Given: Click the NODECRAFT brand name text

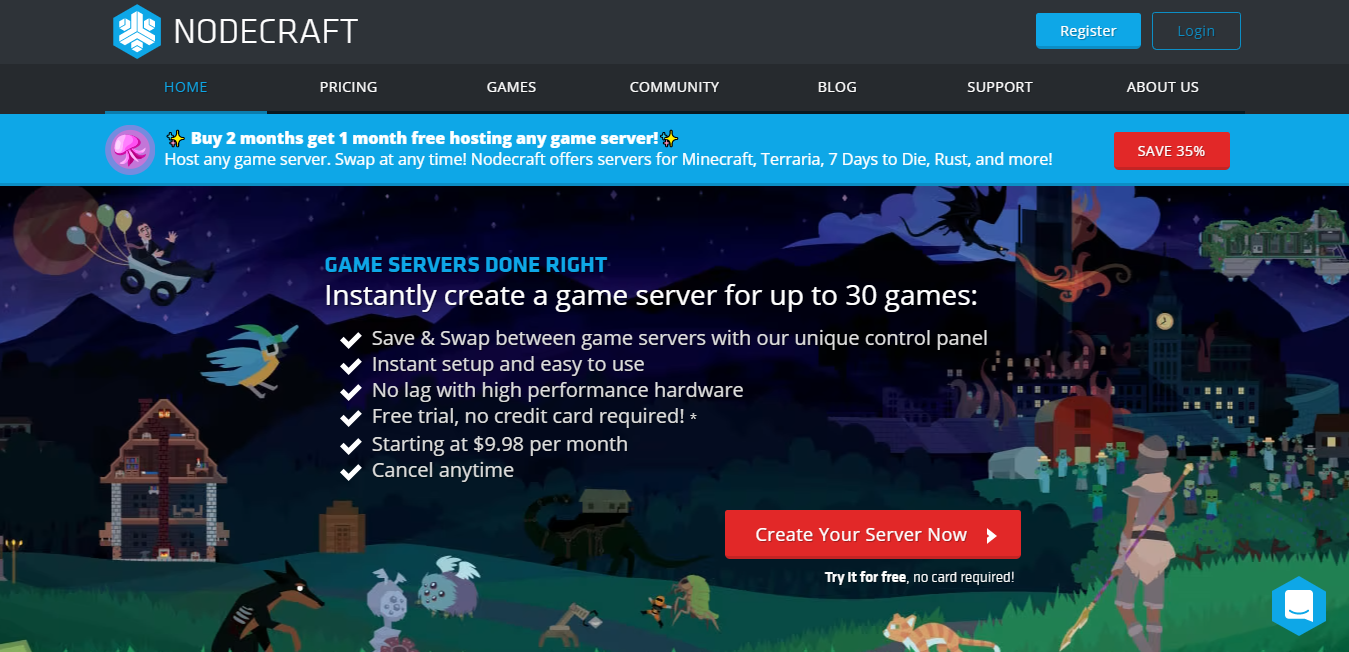Looking at the screenshot, I should click(265, 32).
